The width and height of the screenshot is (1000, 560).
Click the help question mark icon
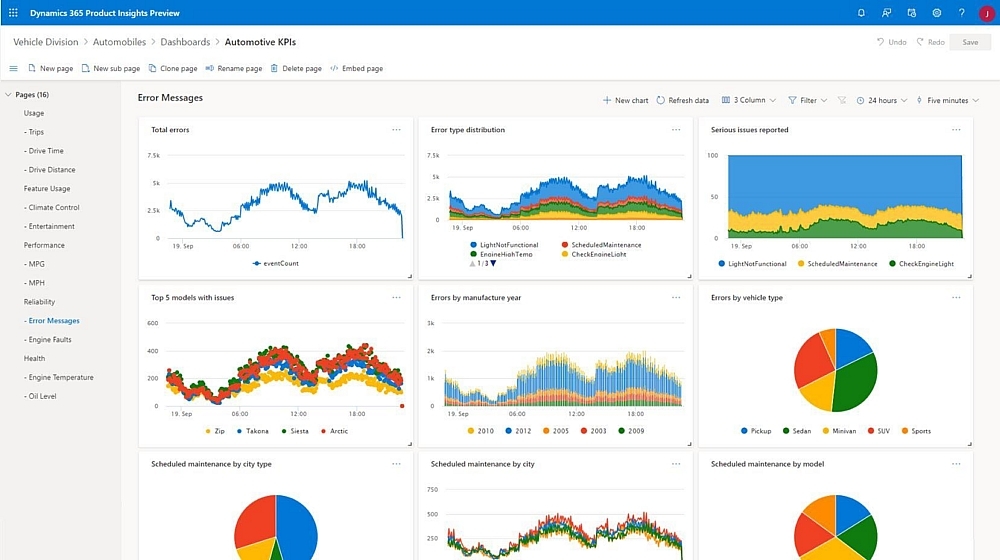pos(962,13)
